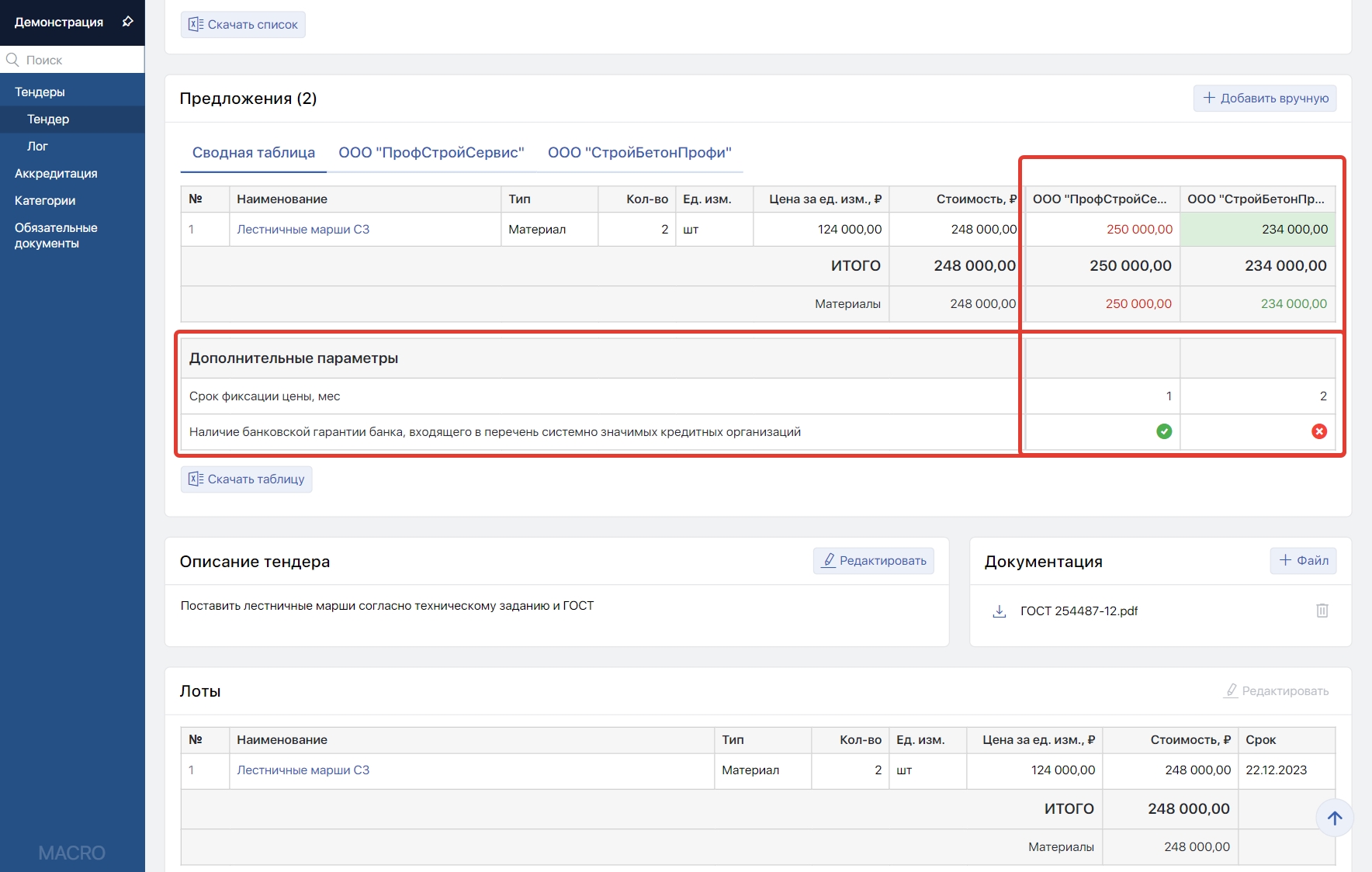1372x872 pixels.
Task: Open Аккредитация in the sidebar
Action: [x=56, y=174]
